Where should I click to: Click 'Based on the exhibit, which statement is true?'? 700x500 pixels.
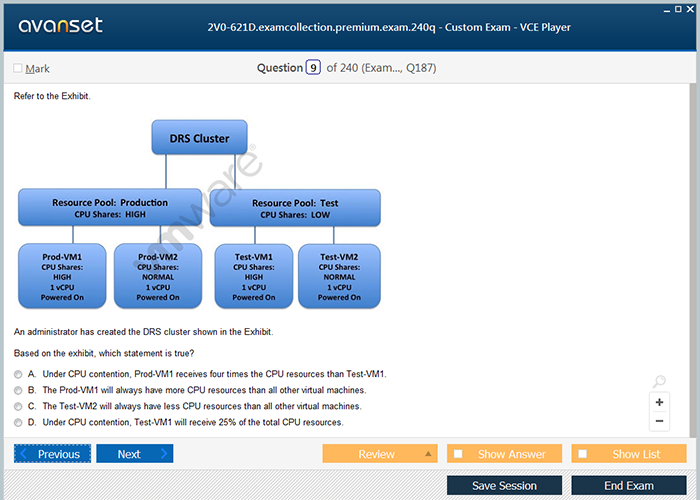[104, 353]
